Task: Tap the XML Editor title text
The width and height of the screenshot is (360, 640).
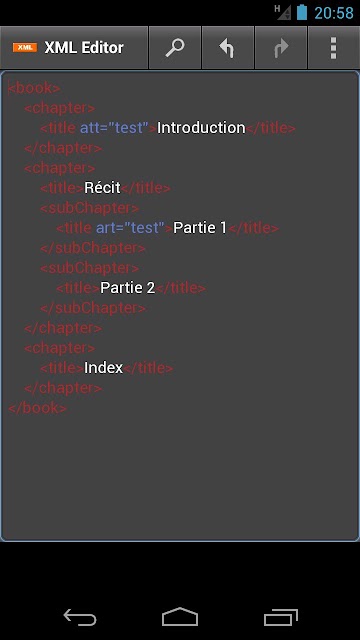Action: pyautogui.click(x=84, y=48)
